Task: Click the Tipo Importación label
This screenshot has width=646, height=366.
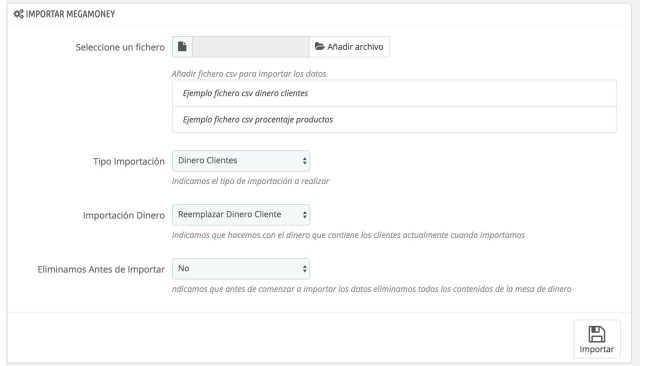Action: pos(129,162)
